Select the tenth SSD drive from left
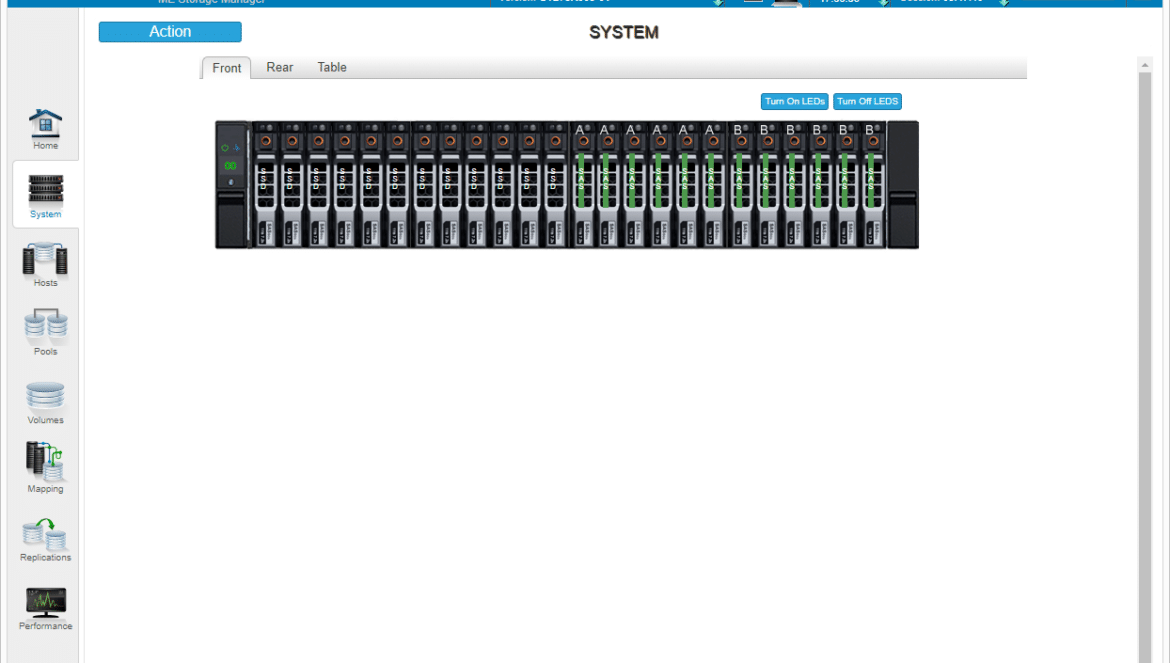The image size is (1170, 663). coord(502,184)
